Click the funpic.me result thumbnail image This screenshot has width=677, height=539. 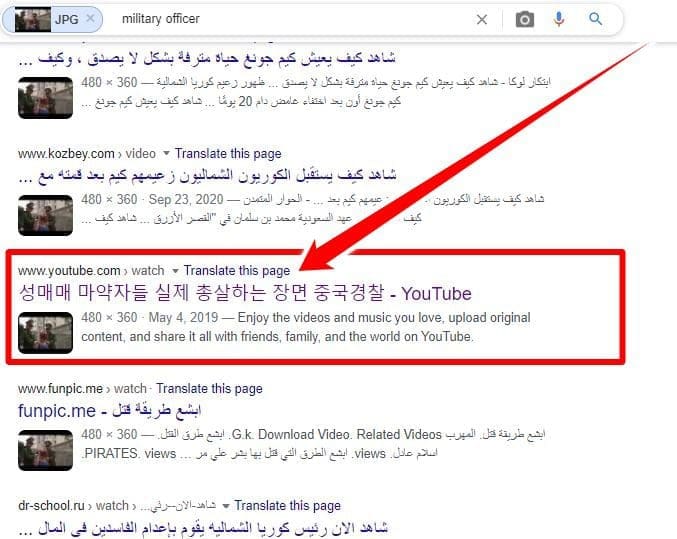[45, 448]
